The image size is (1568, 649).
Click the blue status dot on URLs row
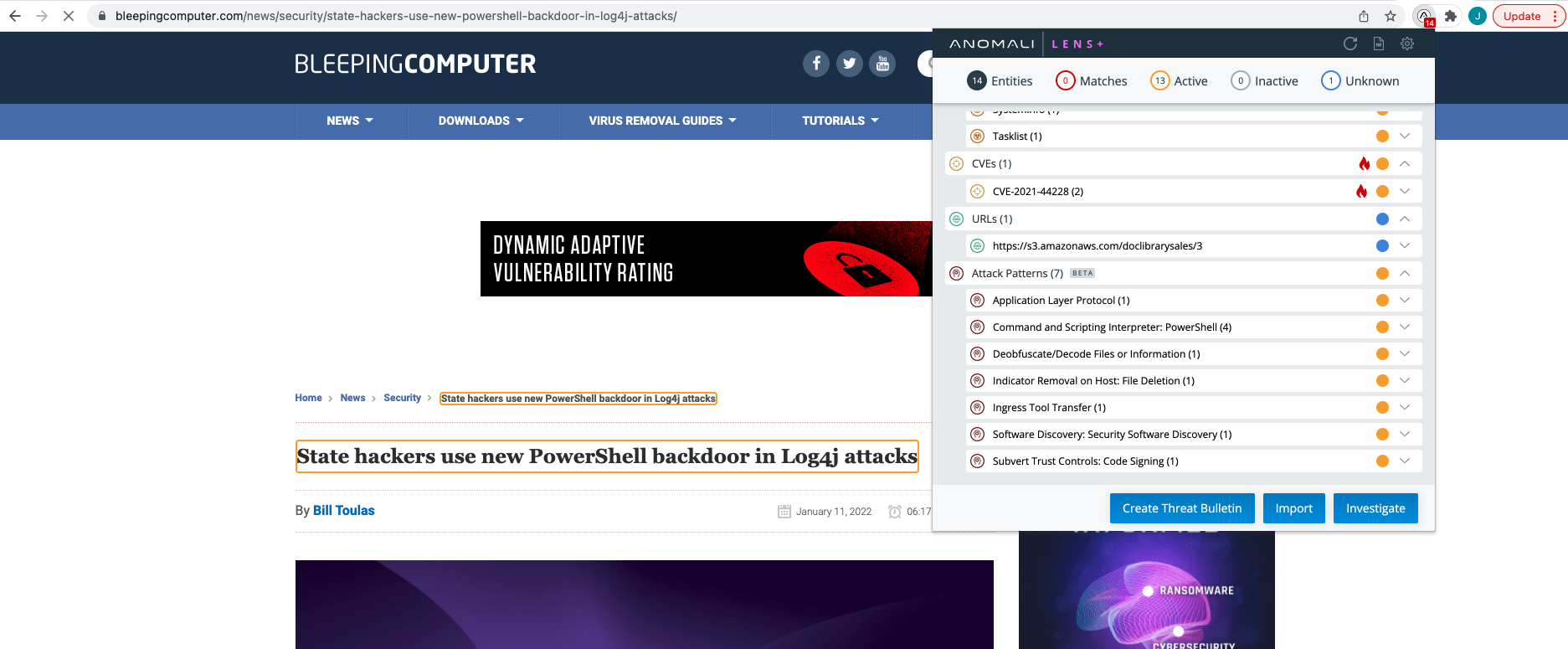point(1382,219)
